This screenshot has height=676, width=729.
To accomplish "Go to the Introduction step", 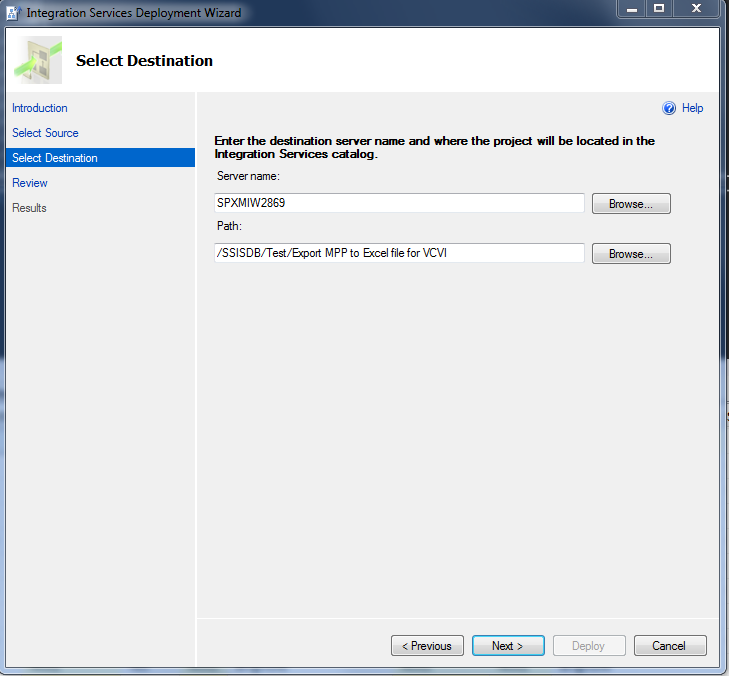I will 40,108.
